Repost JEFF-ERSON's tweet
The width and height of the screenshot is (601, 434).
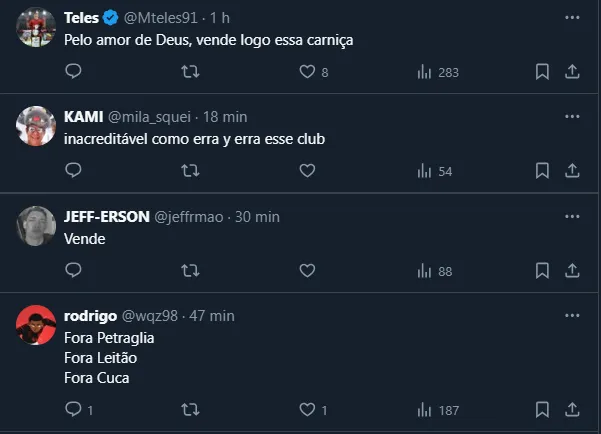tap(190, 270)
